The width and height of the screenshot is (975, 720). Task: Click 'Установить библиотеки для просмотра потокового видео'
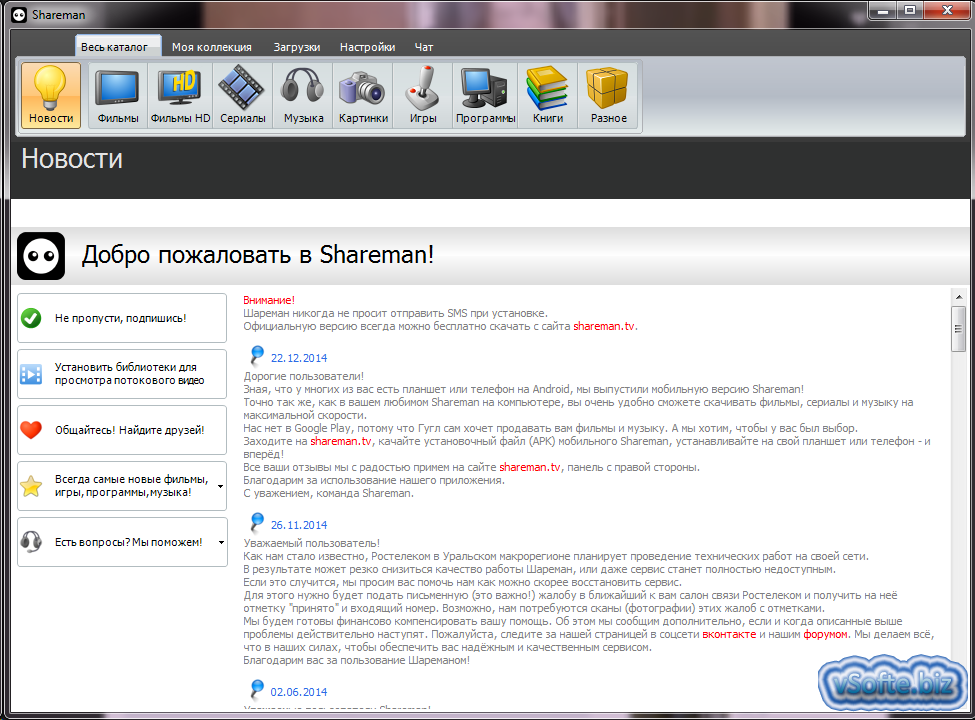point(122,374)
